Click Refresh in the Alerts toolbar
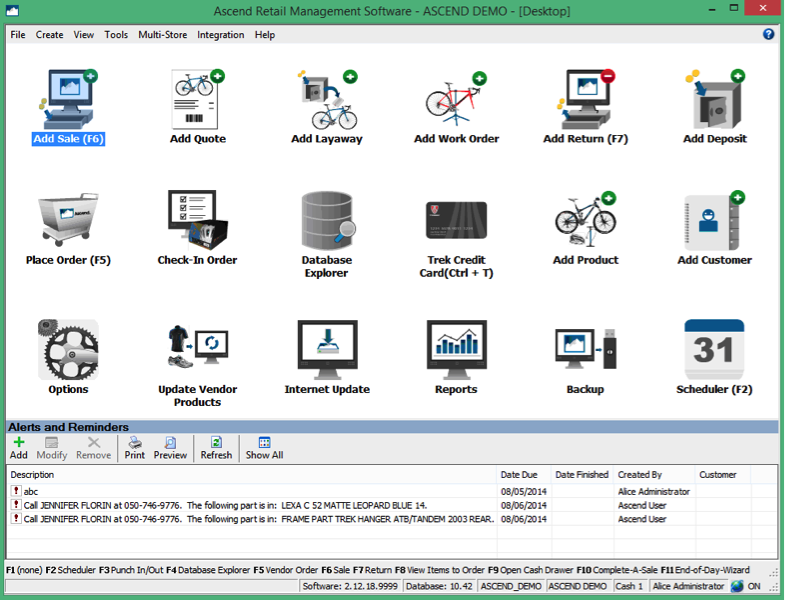This screenshot has height=600, width=785. click(x=216, y=447)
